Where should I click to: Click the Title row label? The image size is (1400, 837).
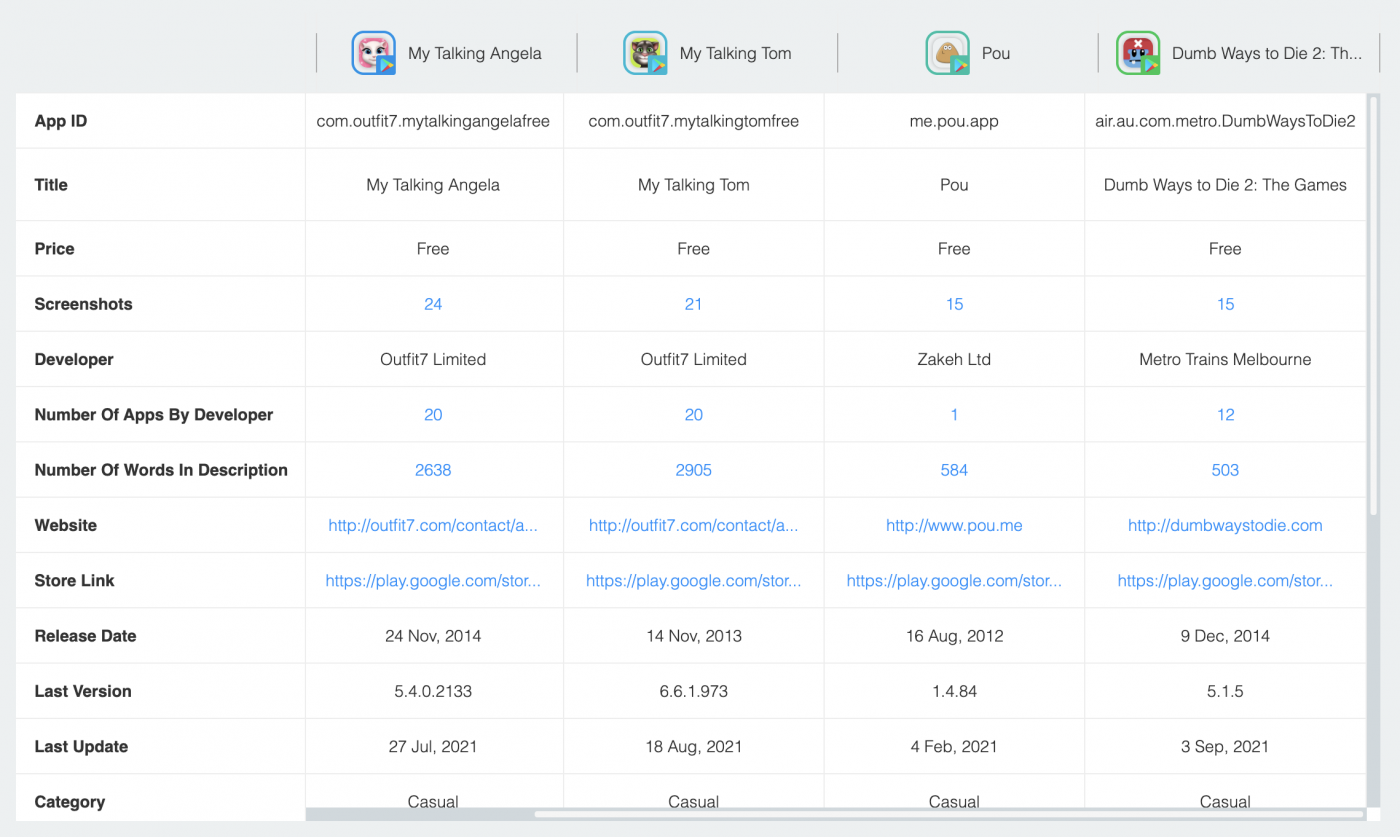51,185
